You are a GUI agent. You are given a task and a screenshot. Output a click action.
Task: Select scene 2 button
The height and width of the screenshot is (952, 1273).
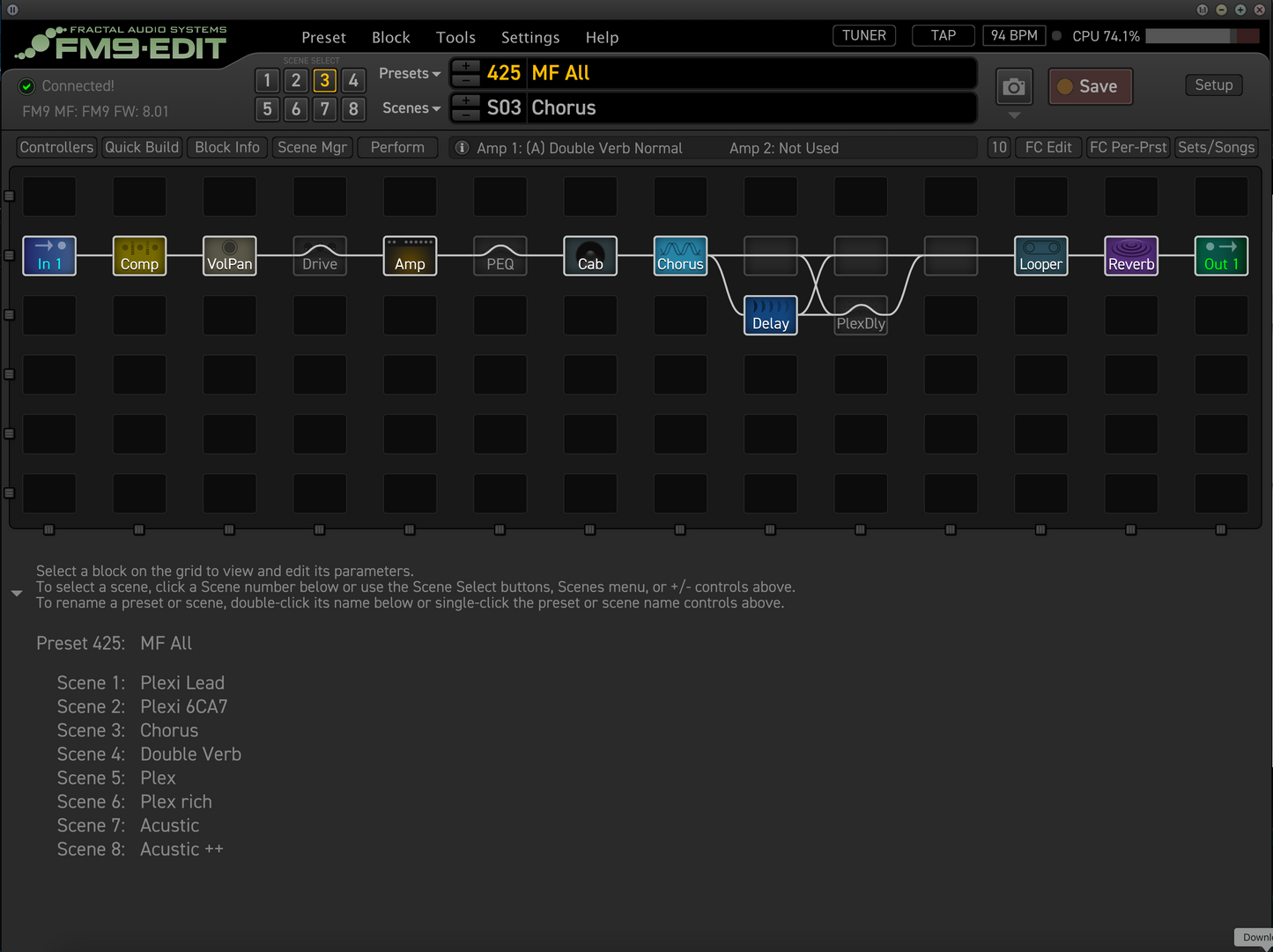(x=296, y=80)
